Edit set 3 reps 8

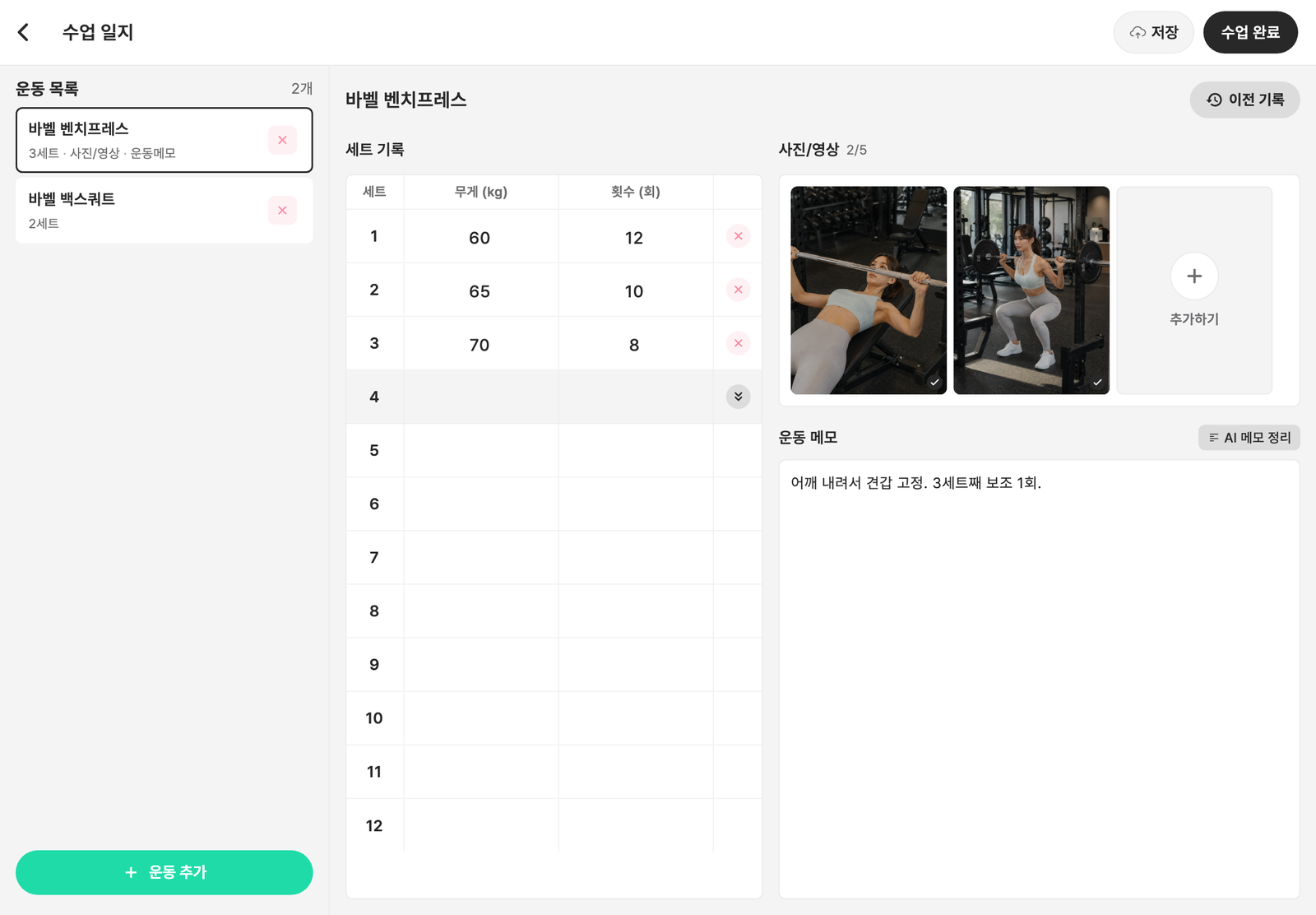(635, 344)
